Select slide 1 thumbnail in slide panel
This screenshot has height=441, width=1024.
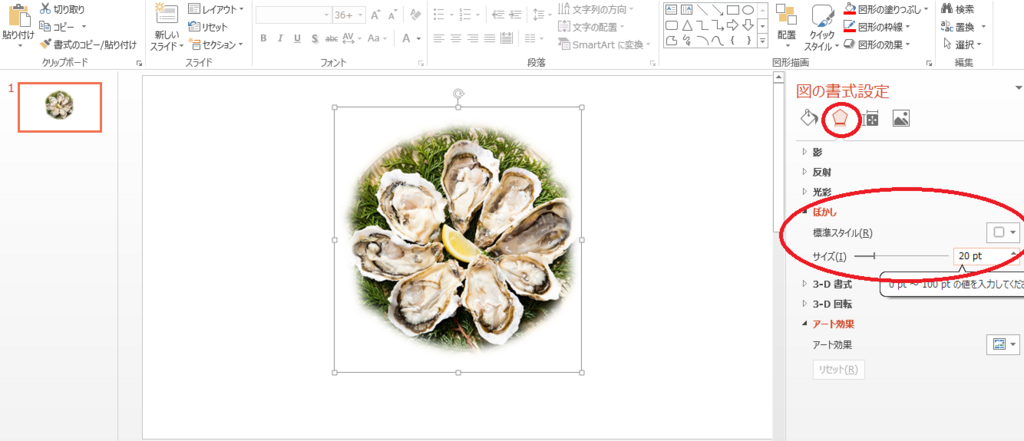pos(59,106)
